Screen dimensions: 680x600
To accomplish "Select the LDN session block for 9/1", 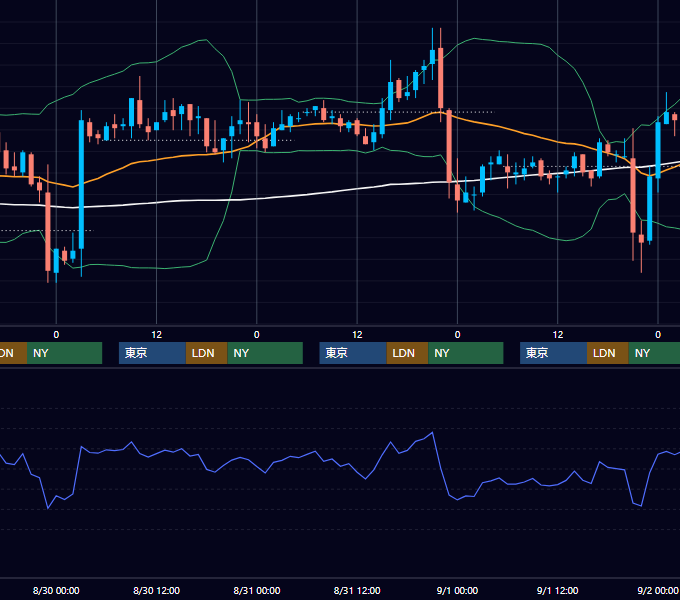I will pos(608,353).
